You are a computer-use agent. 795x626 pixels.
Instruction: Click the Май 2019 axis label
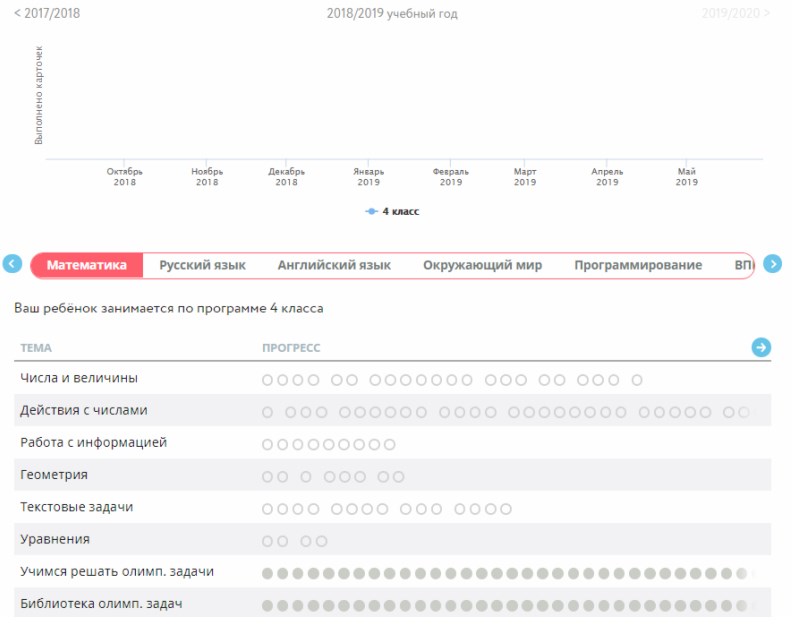[x=686, y=177]
